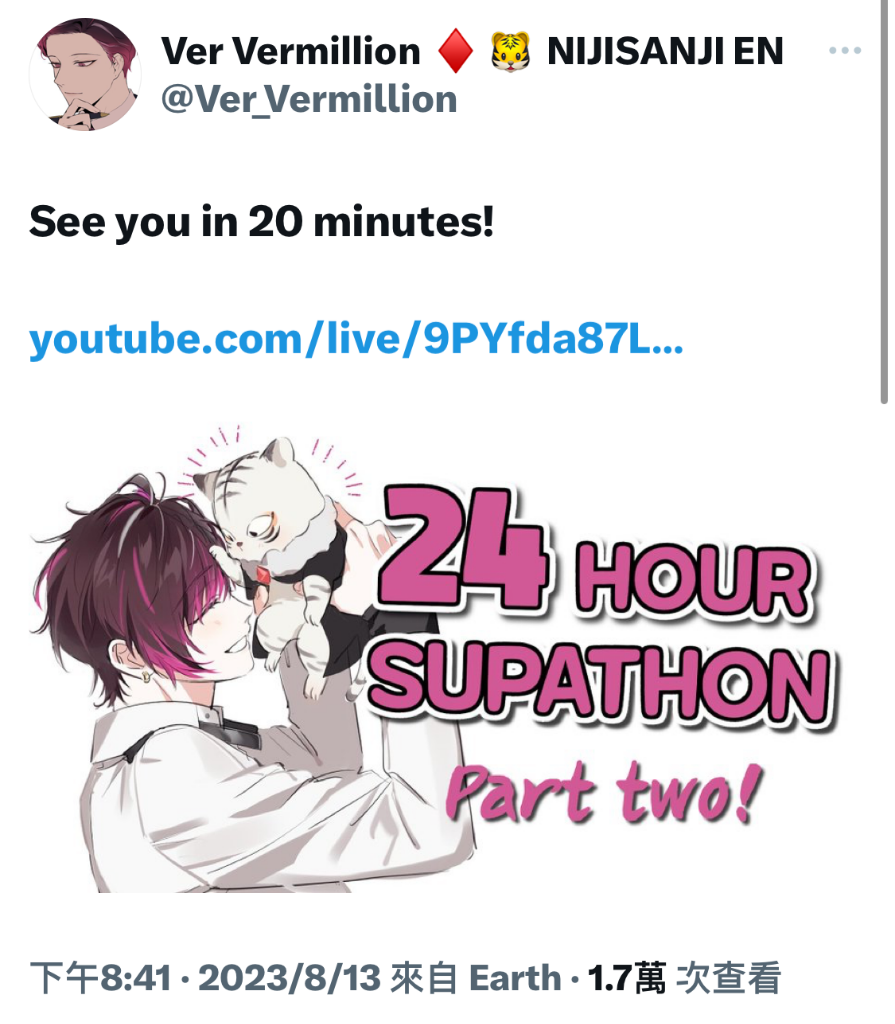Click the See you in 20 minutes! text
The image size is (895, 1024).
(261, 222)
